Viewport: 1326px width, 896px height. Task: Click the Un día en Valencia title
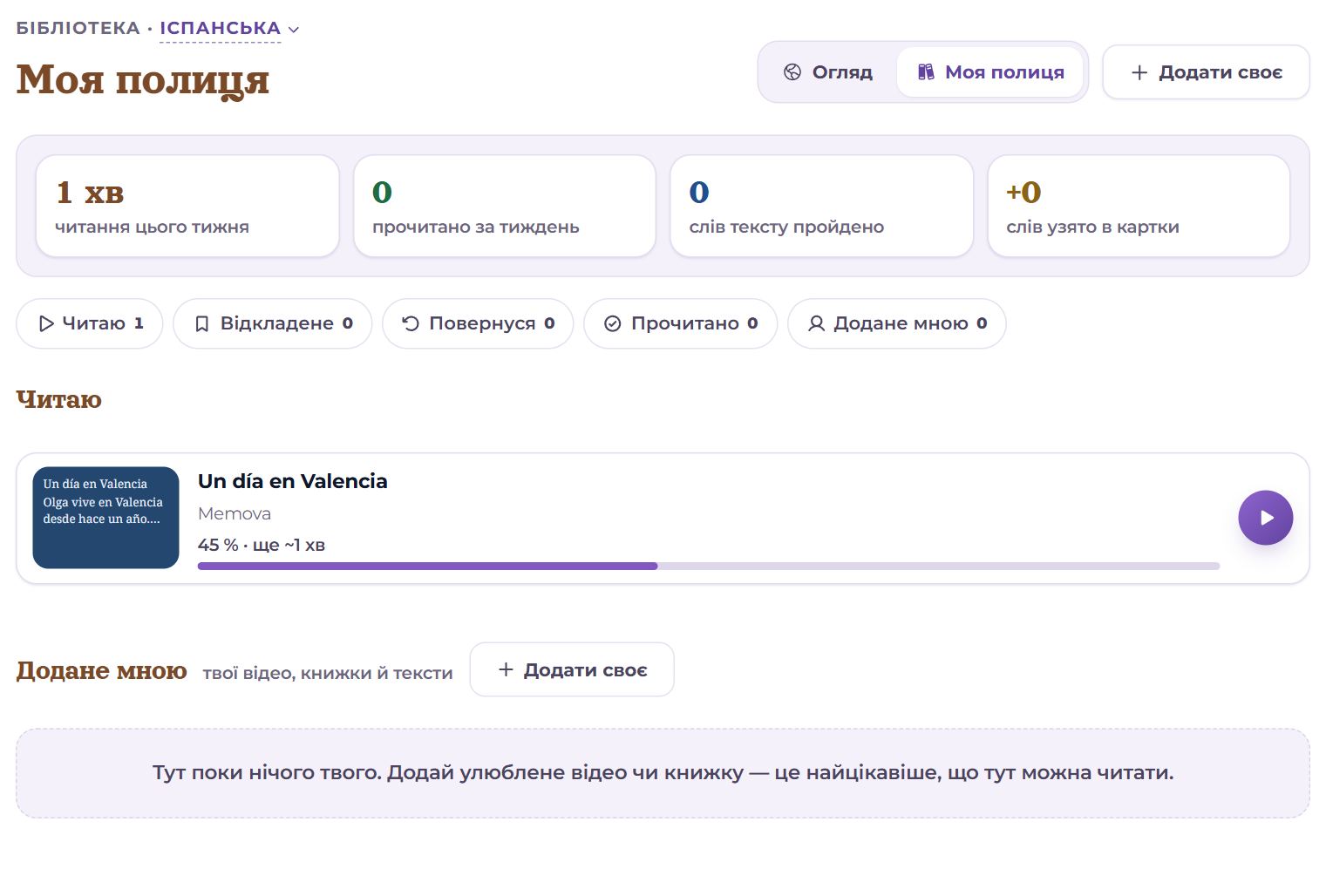[x=293, y=481]
